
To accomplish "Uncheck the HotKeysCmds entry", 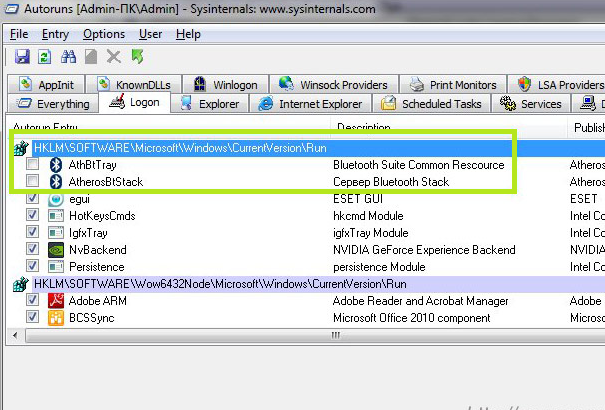I will point(32,214).
